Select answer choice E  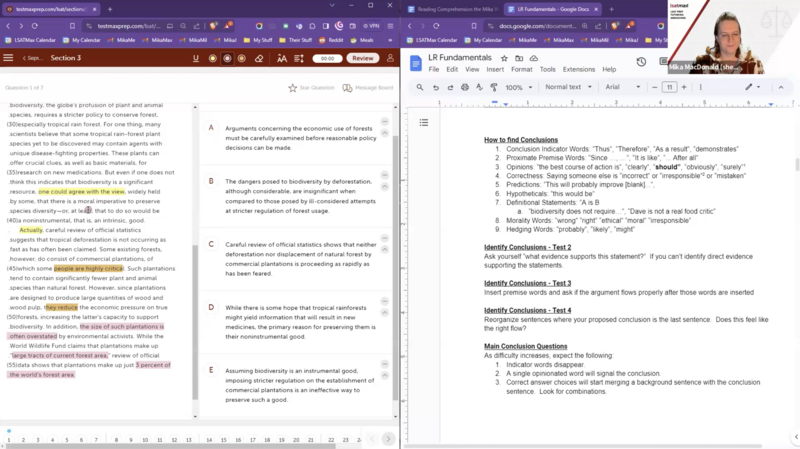[x=211, y=369]
